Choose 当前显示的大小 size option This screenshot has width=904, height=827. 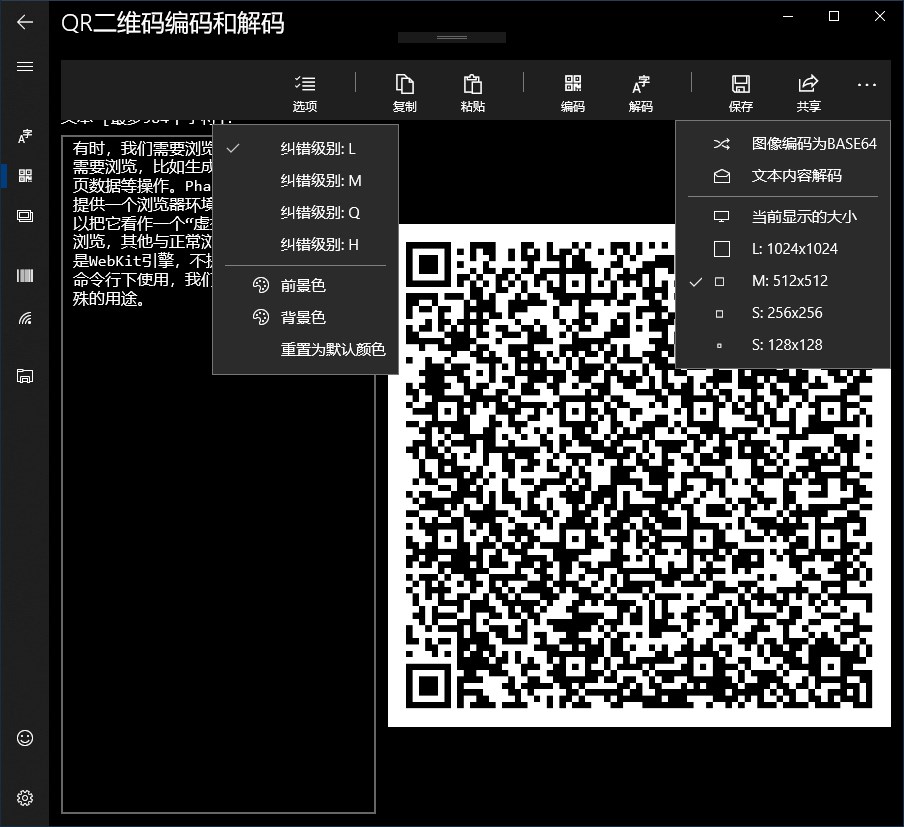click(783, 217)
